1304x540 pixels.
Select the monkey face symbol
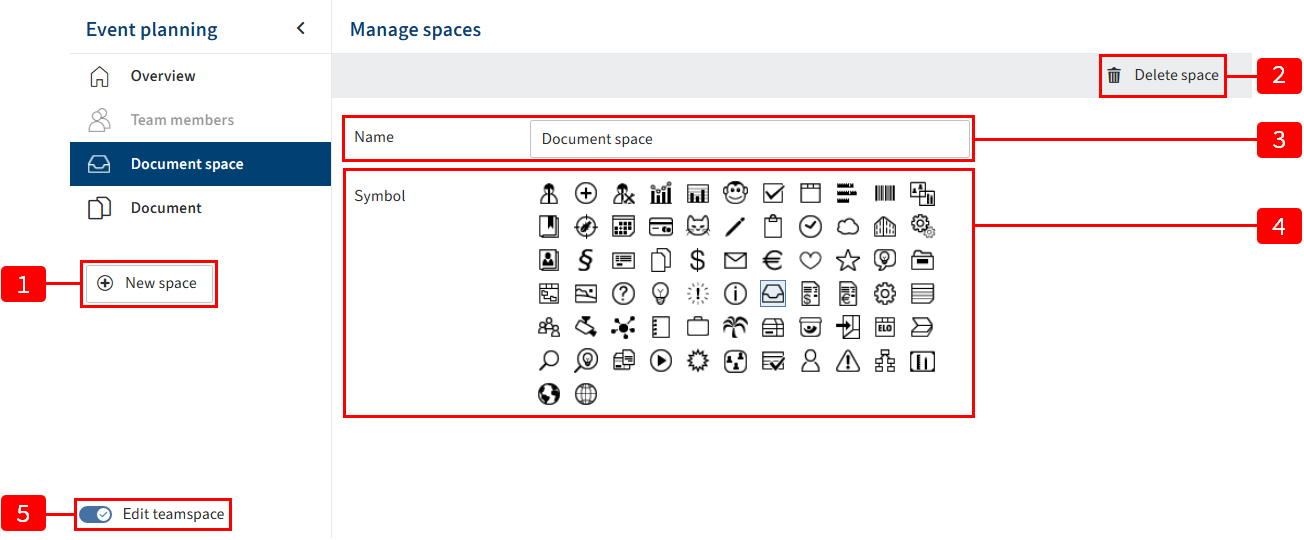[735, 193]
